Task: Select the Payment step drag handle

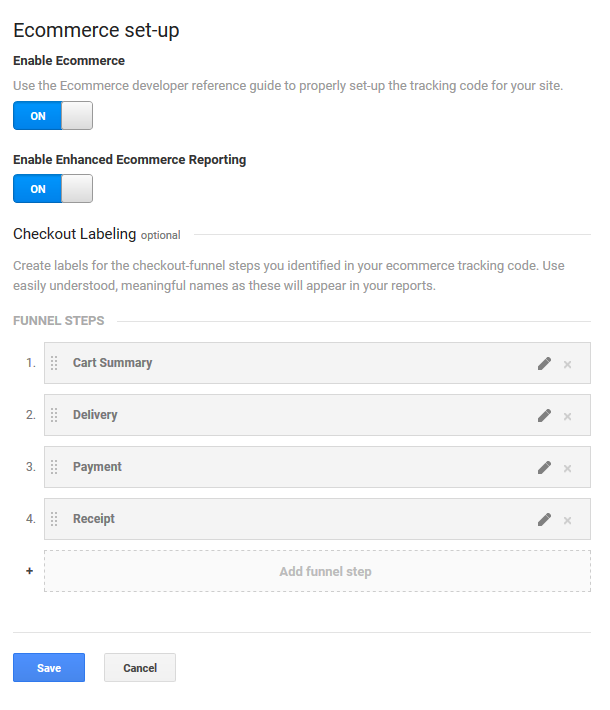Action: tap(54, 467)
